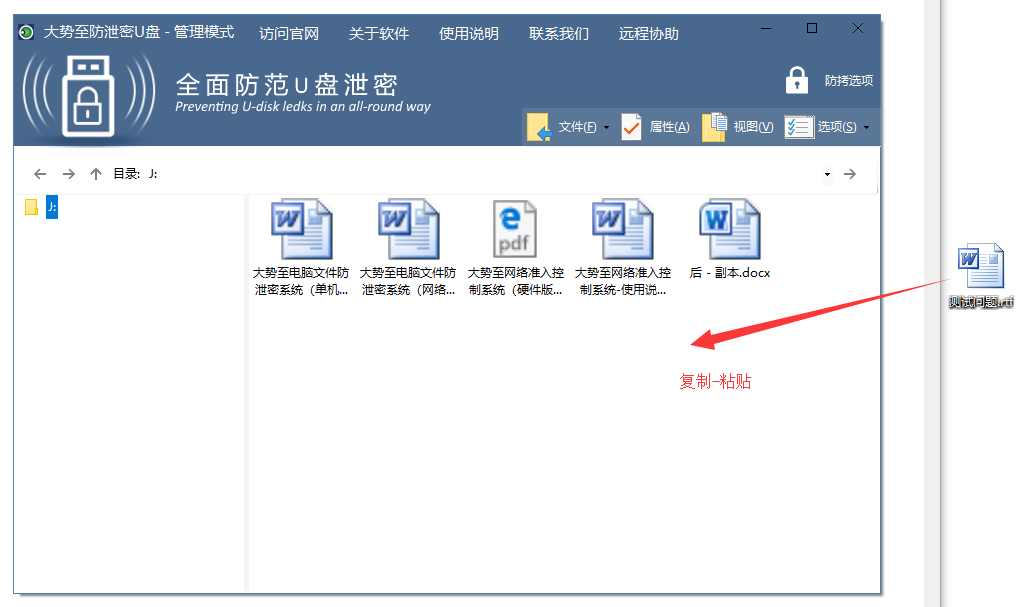Expand the 文件(F) dropdown arrow
This screenshot has height=607, width=1032.
tap(606, 128)
